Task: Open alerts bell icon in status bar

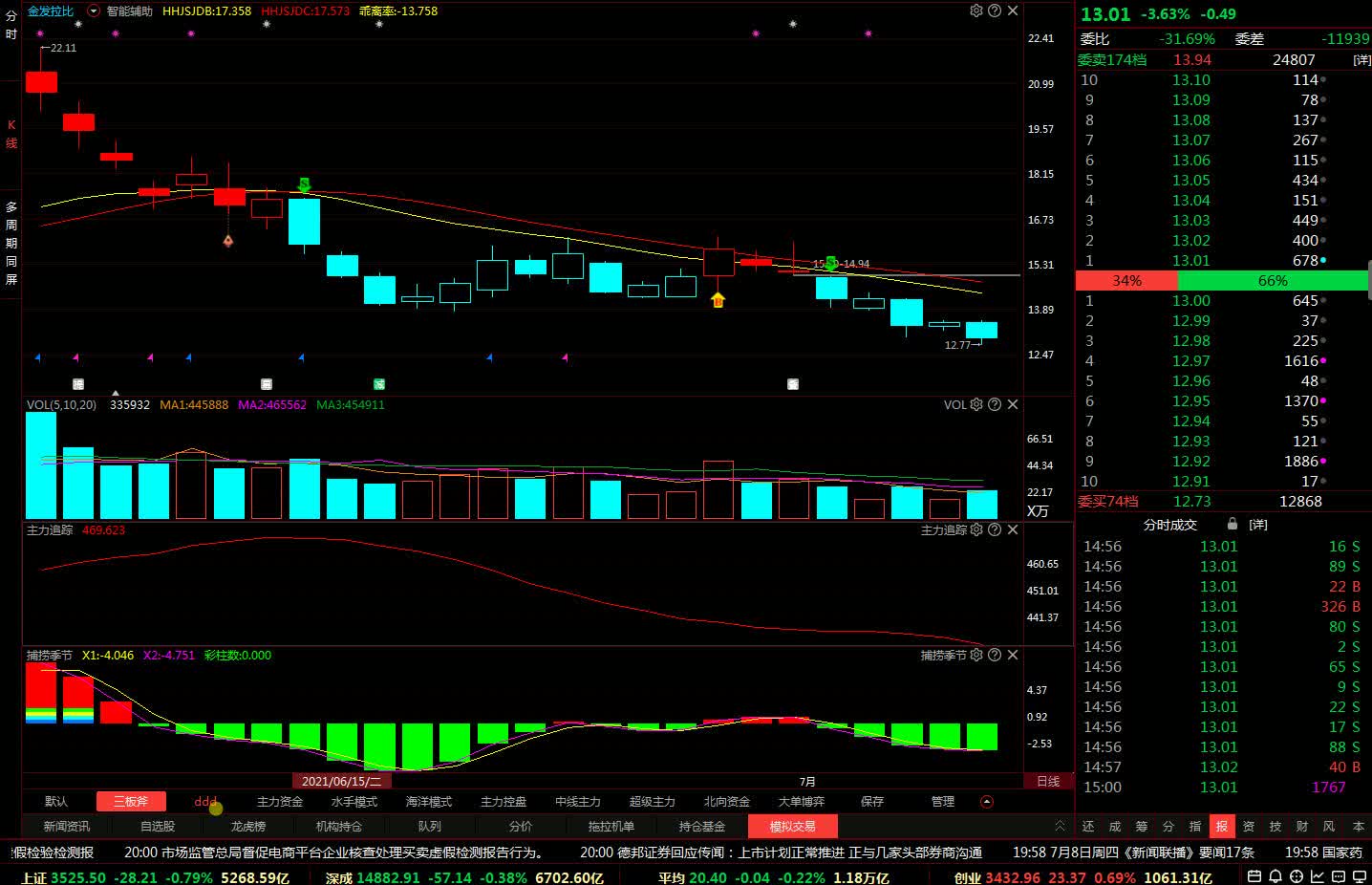Action: [x=1276, y=876]
